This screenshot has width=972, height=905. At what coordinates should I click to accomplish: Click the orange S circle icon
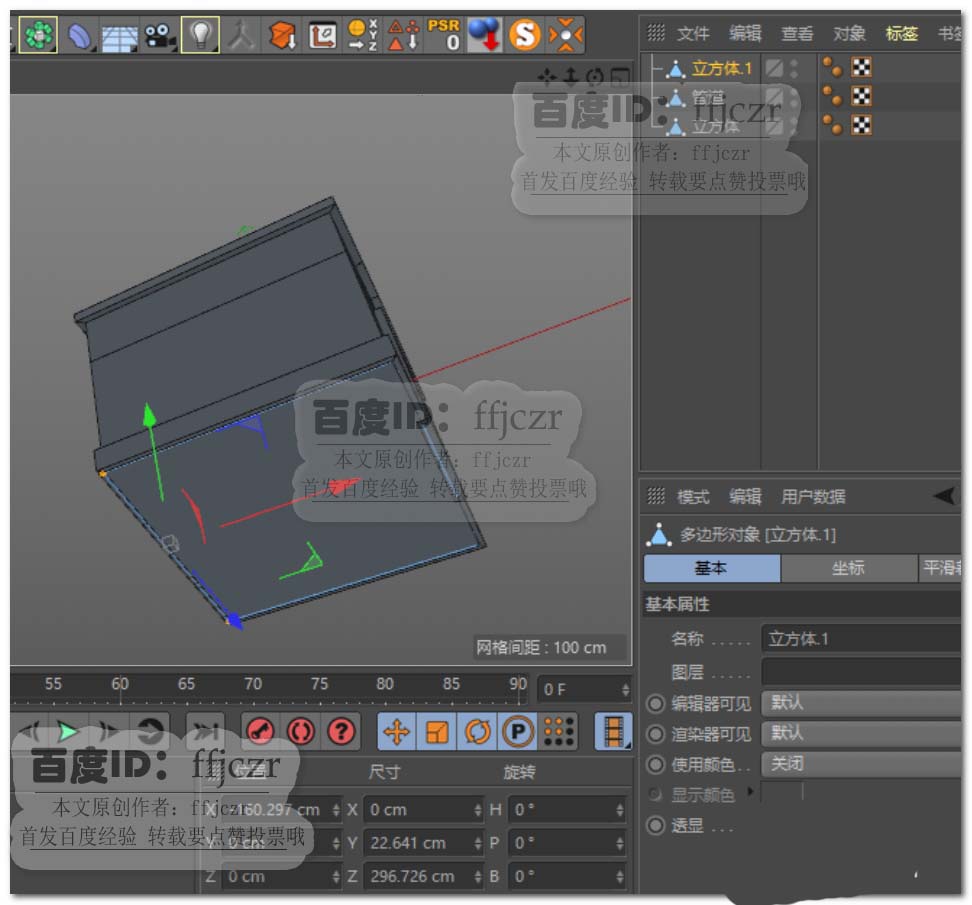click(x=524, y=35)
